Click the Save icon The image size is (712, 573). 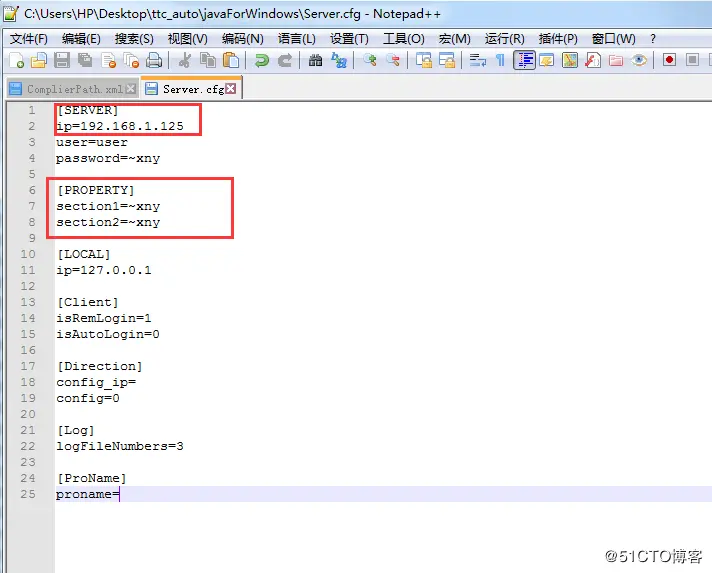pos(62,60)
